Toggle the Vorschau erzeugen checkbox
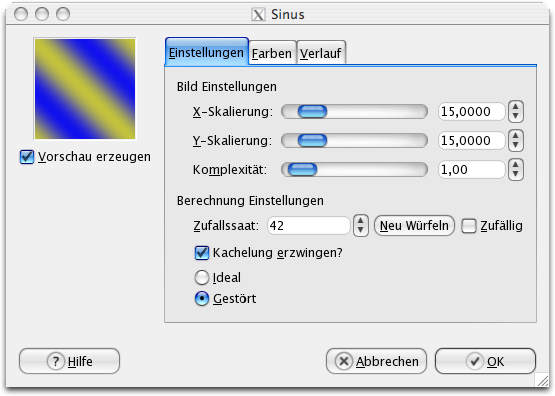Image resolution: width=555 pixels, height=396 pixels. click(27, 157)
